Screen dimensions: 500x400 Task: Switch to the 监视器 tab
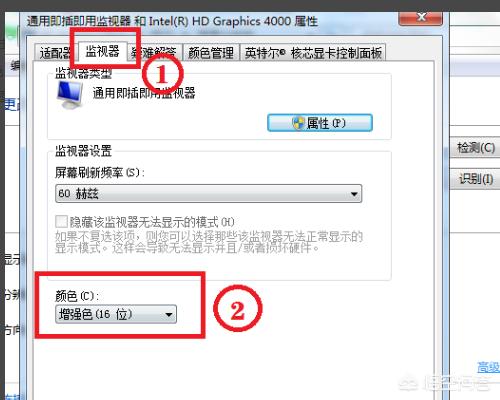coord(102,51)
